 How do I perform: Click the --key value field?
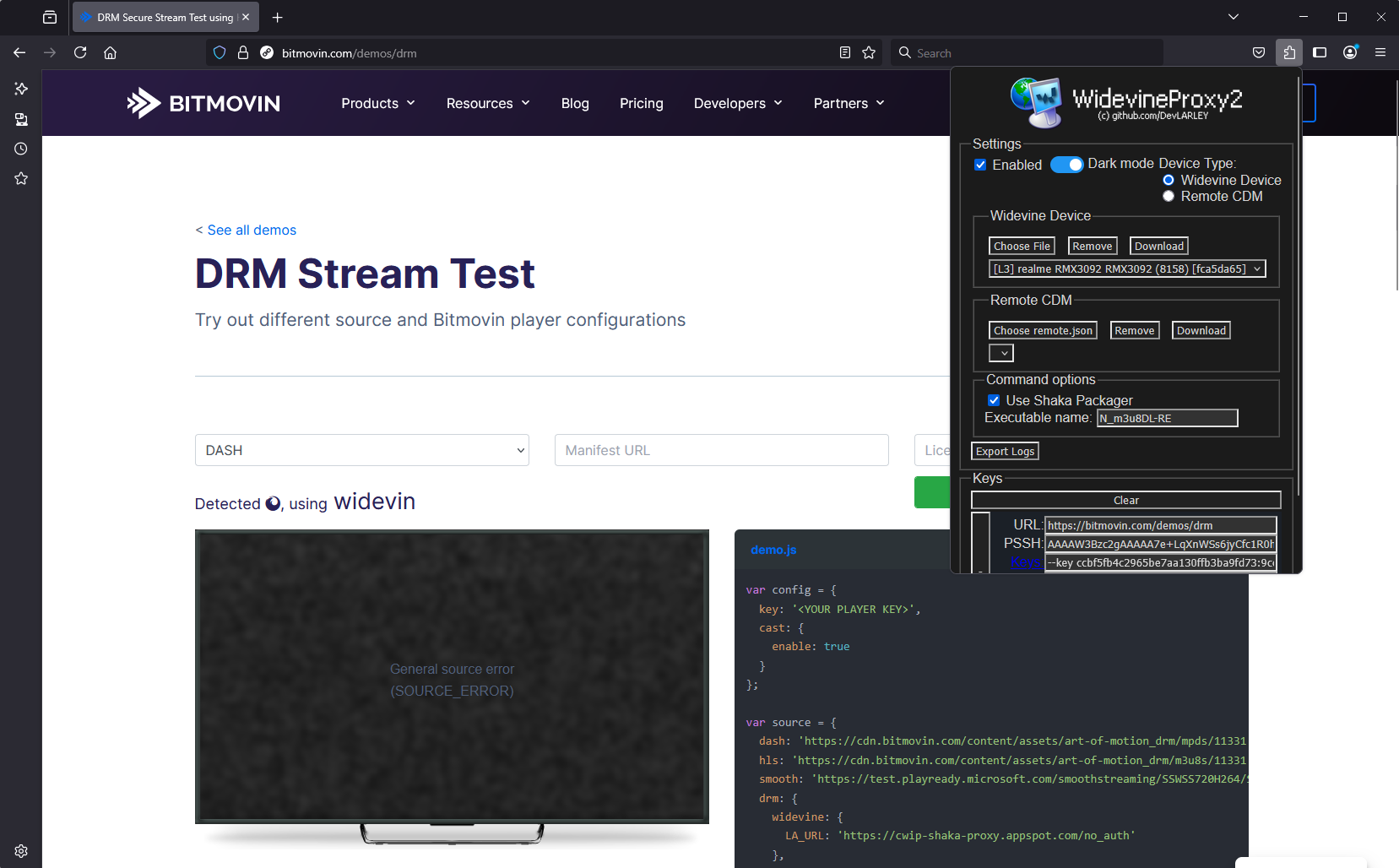[1161, 562]
